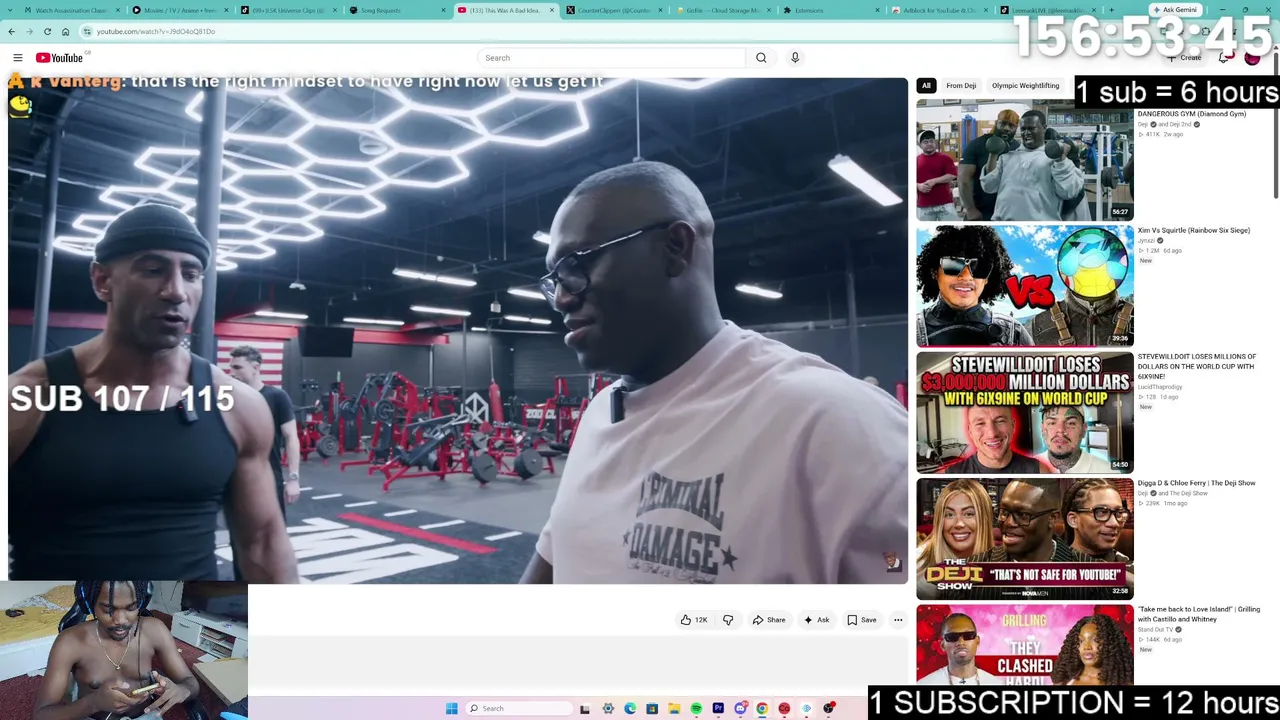Viewport: 1280px width, 720px height.
Task: Go to the YouTube home logo
Action: (60, 58)
